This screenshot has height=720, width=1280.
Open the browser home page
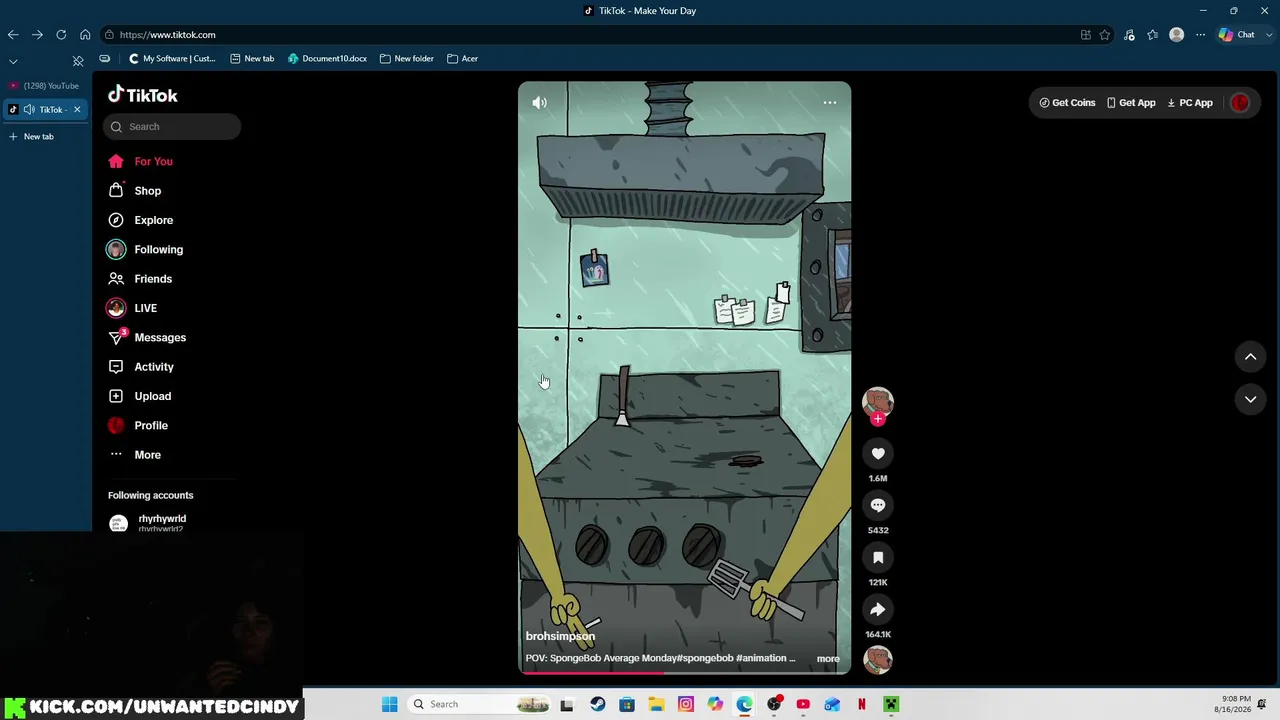click(85, 35)
